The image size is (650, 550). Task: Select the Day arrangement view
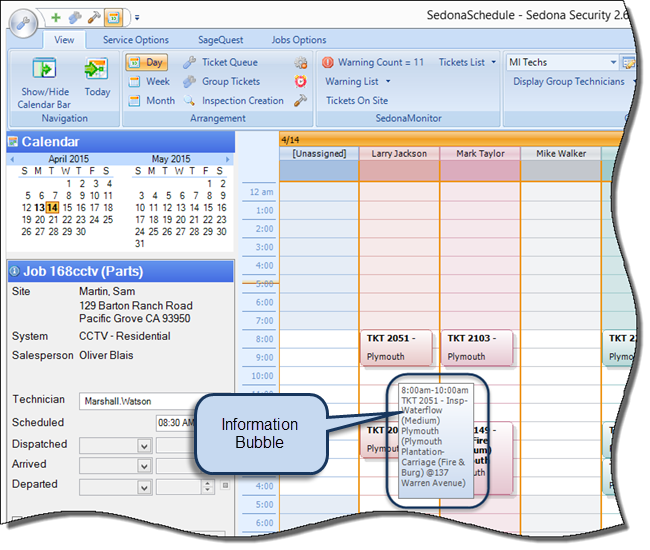(x=147, y=63)
